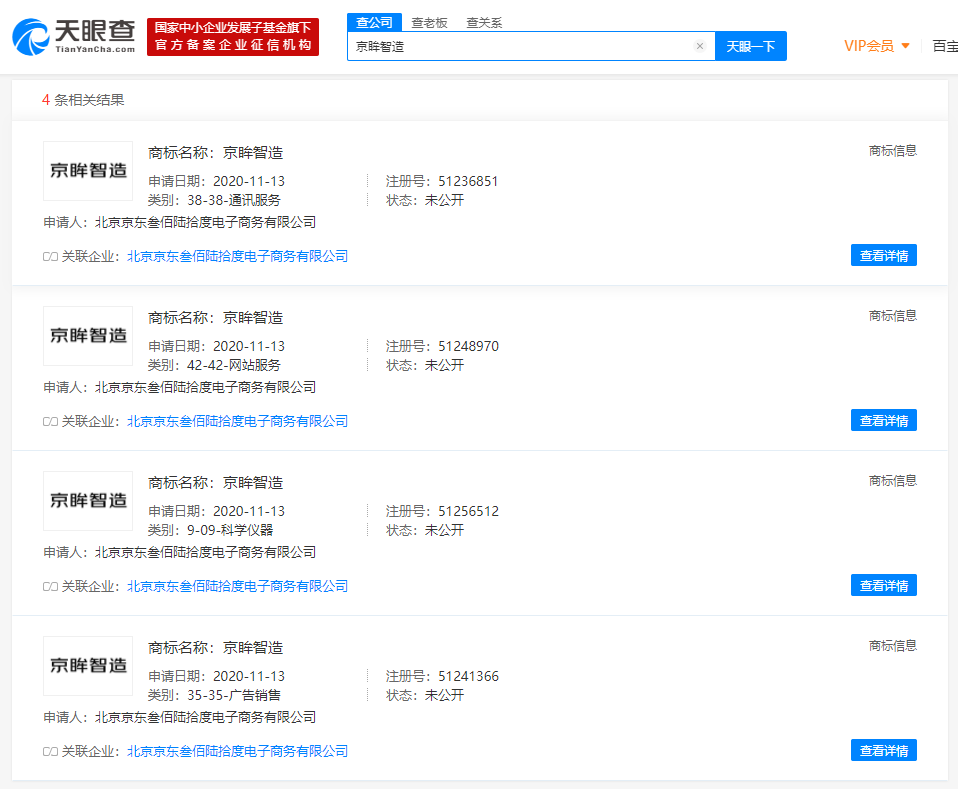The width and height of the screenshot is (958, 789).
Task: Click 商标信息 label on 51236851 result
Action: [893, 151]
